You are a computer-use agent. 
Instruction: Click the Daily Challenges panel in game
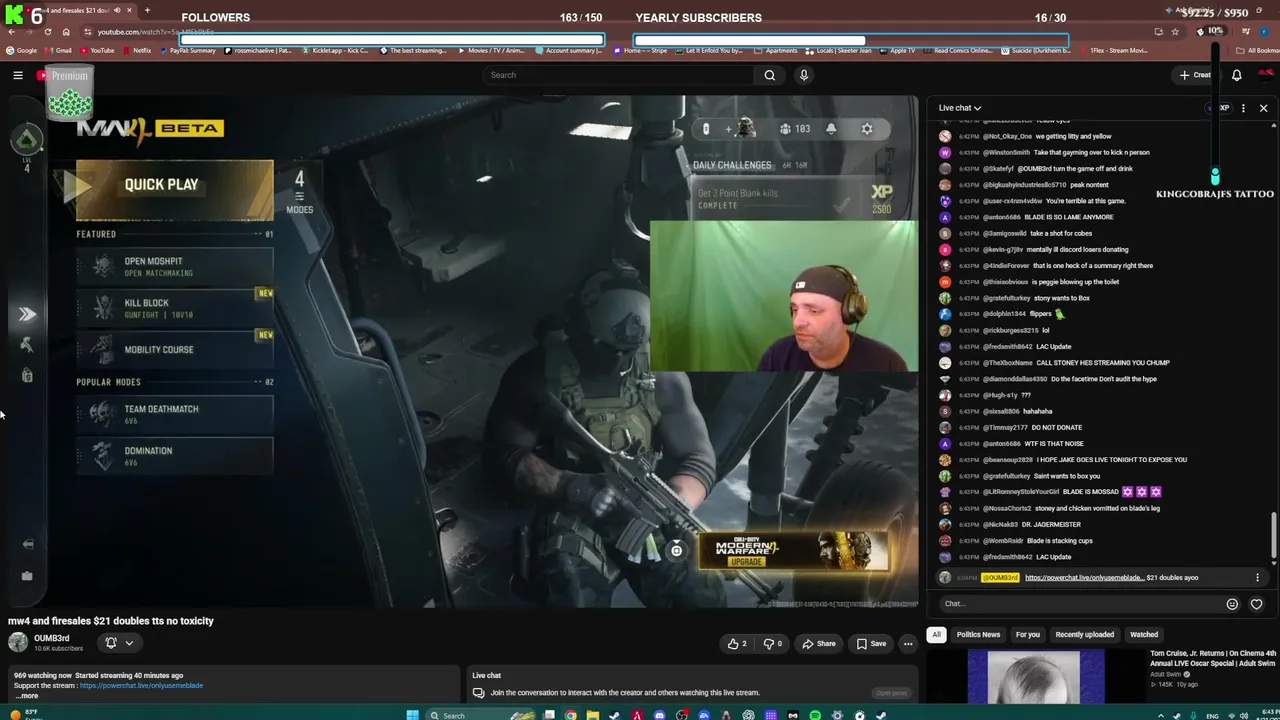tap(793, 187)
